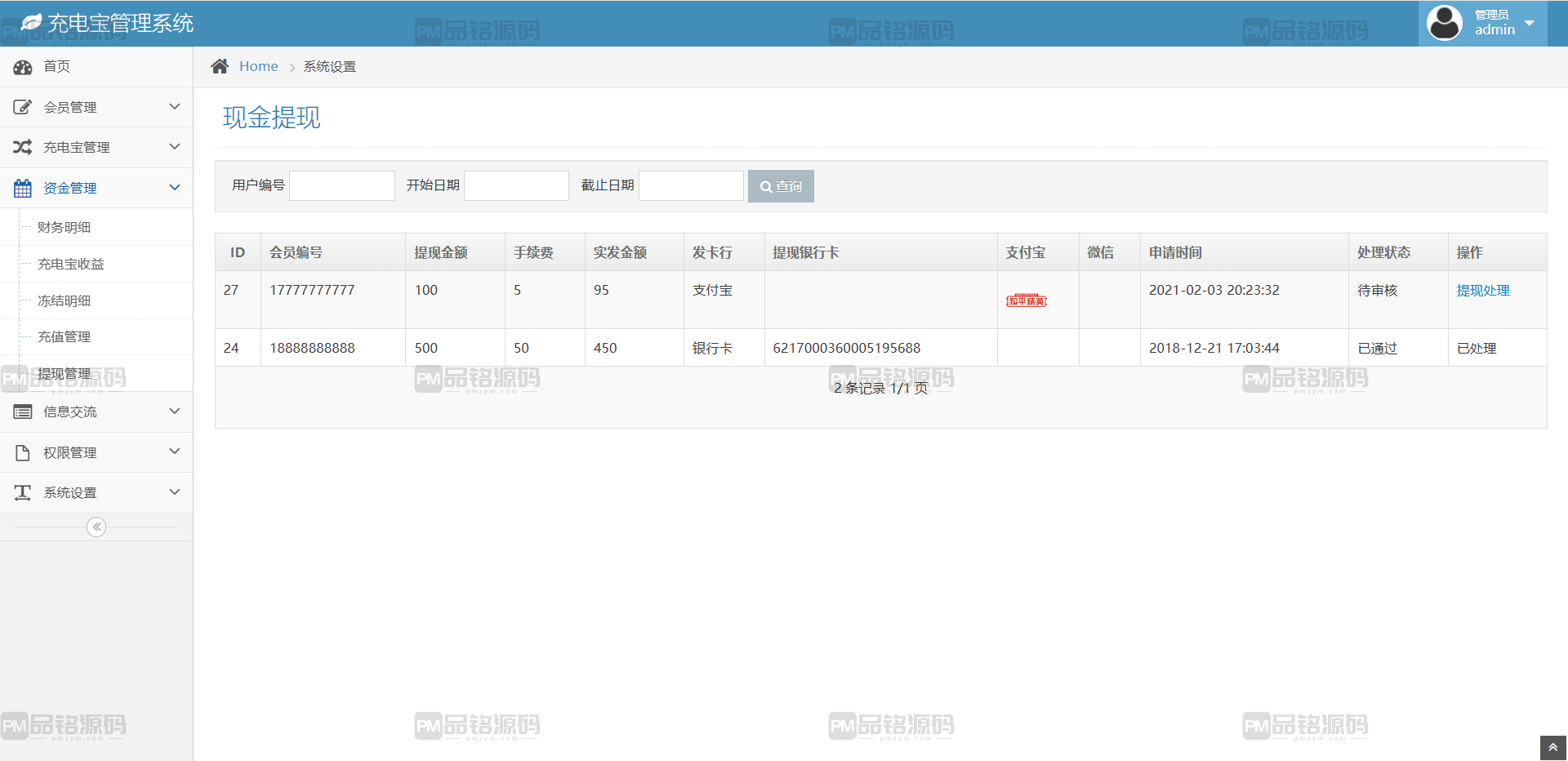Click the 权限管理 menu label
The image size is (1568, 761).
[x=70, y=452]
